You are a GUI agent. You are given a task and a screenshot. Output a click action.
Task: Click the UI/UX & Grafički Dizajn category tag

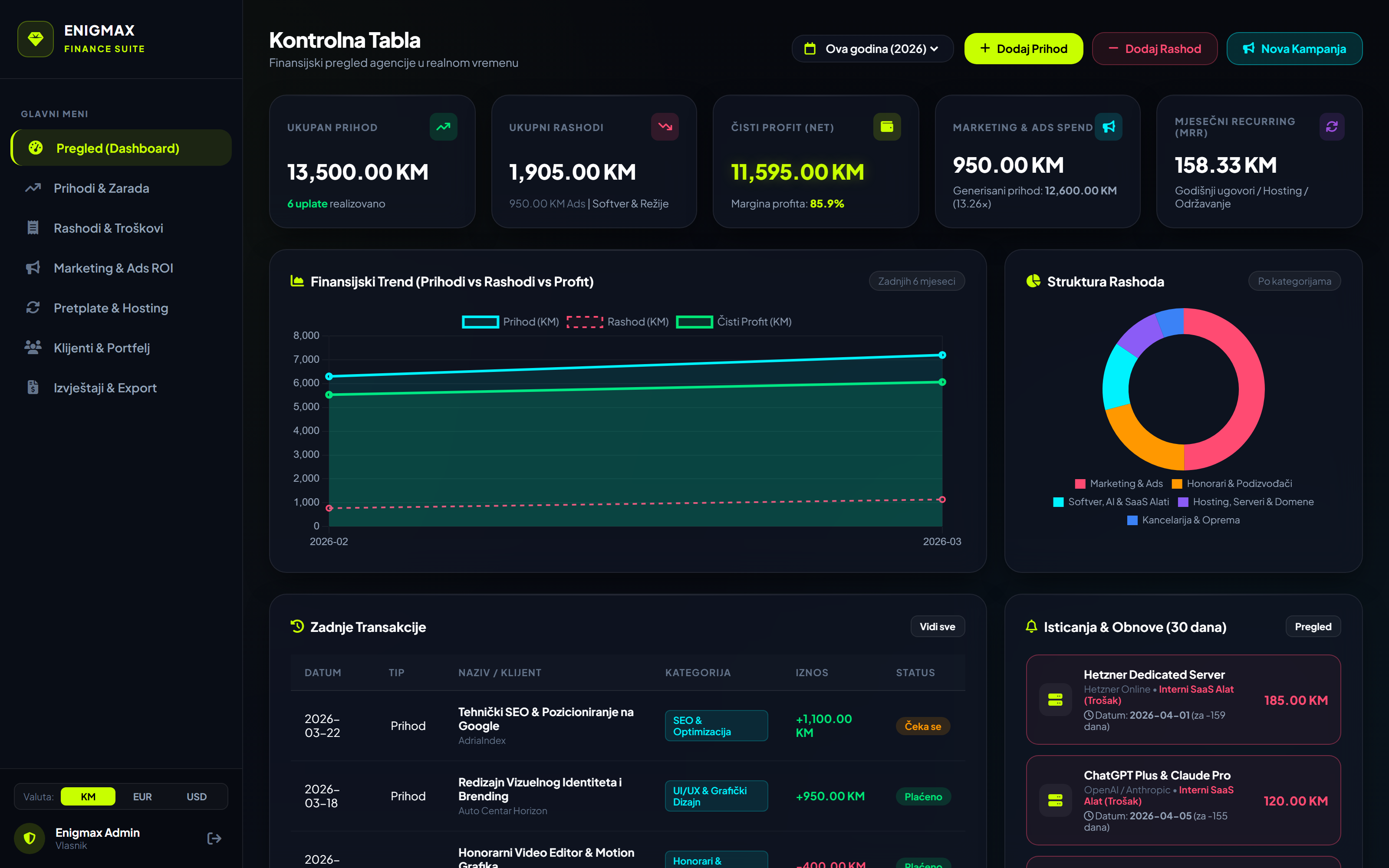click(x=716, y=796)
